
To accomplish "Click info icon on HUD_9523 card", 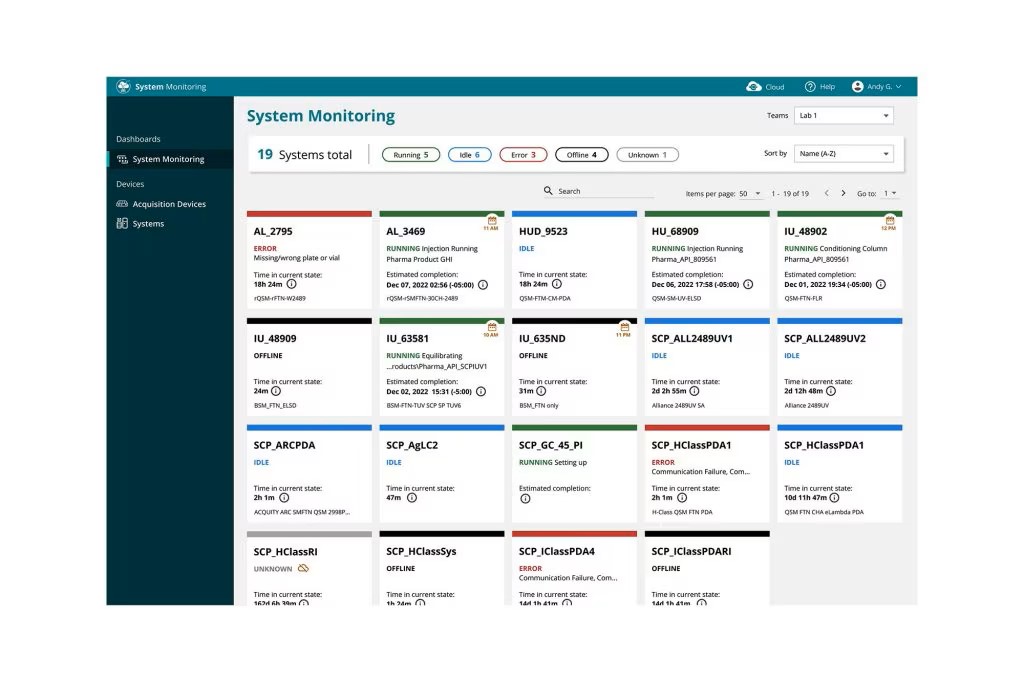I will pos(556,284).
